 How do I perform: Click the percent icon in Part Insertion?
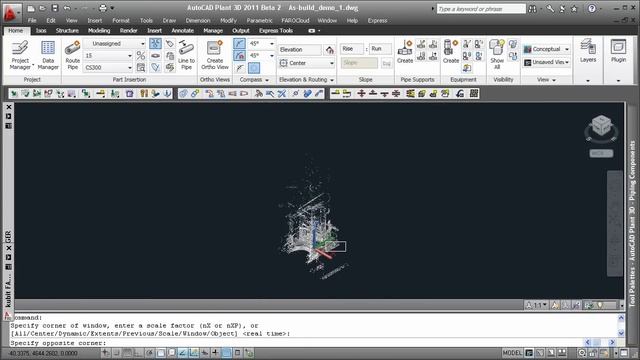click(x=141, y=55)
